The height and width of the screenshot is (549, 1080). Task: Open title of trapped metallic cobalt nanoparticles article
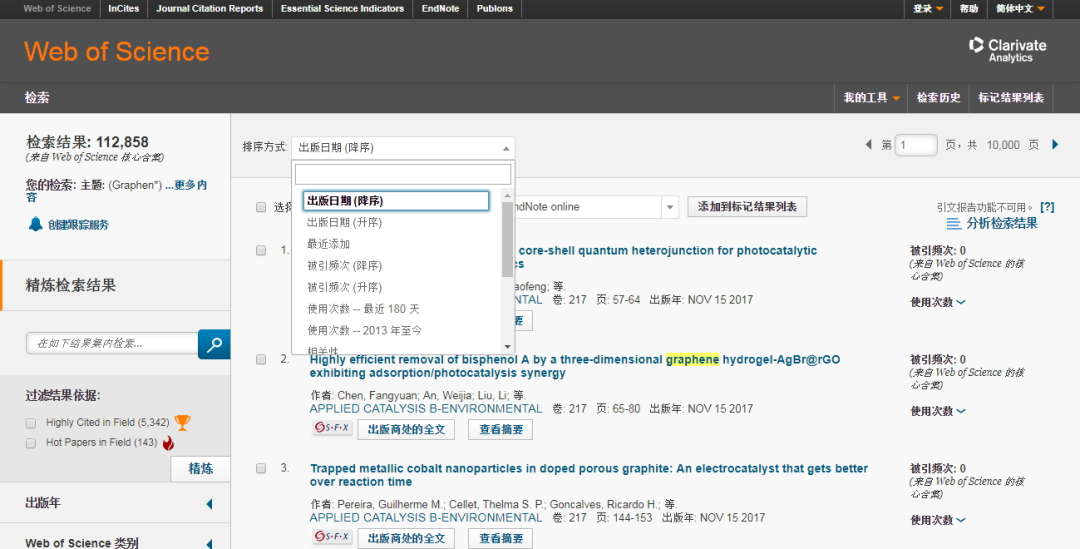(588, 475)
